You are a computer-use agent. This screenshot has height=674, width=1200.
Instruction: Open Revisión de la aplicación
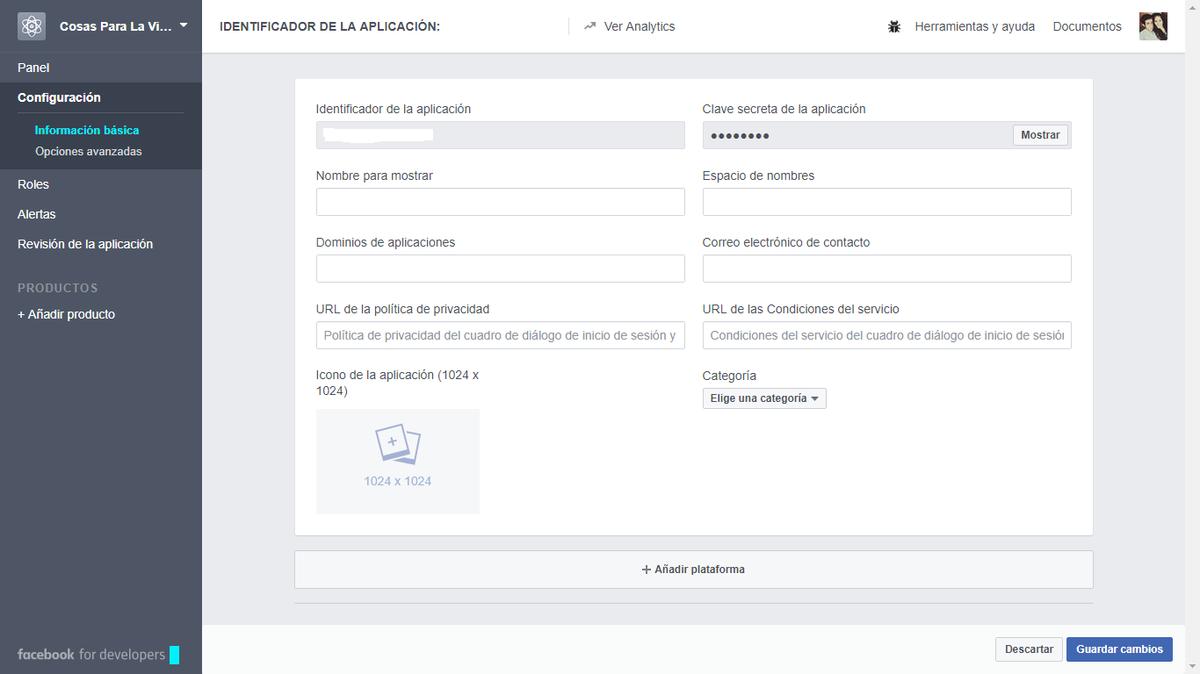pos(85,243)
